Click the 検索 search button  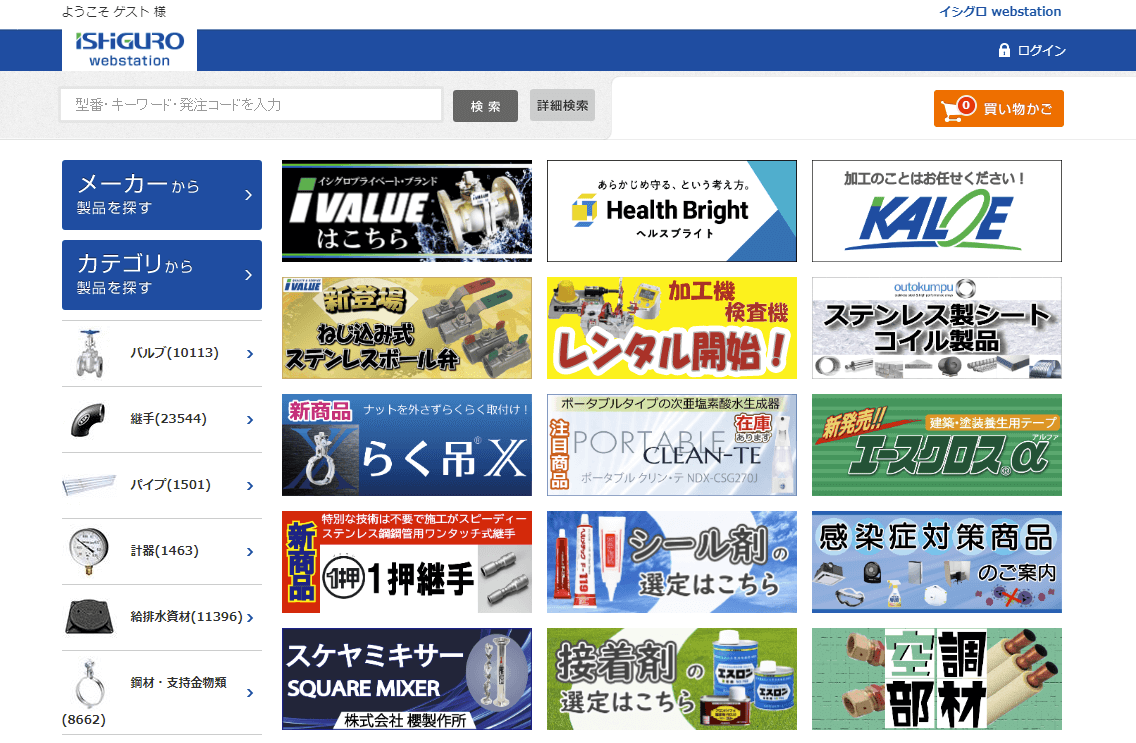[x=485, y=106]
